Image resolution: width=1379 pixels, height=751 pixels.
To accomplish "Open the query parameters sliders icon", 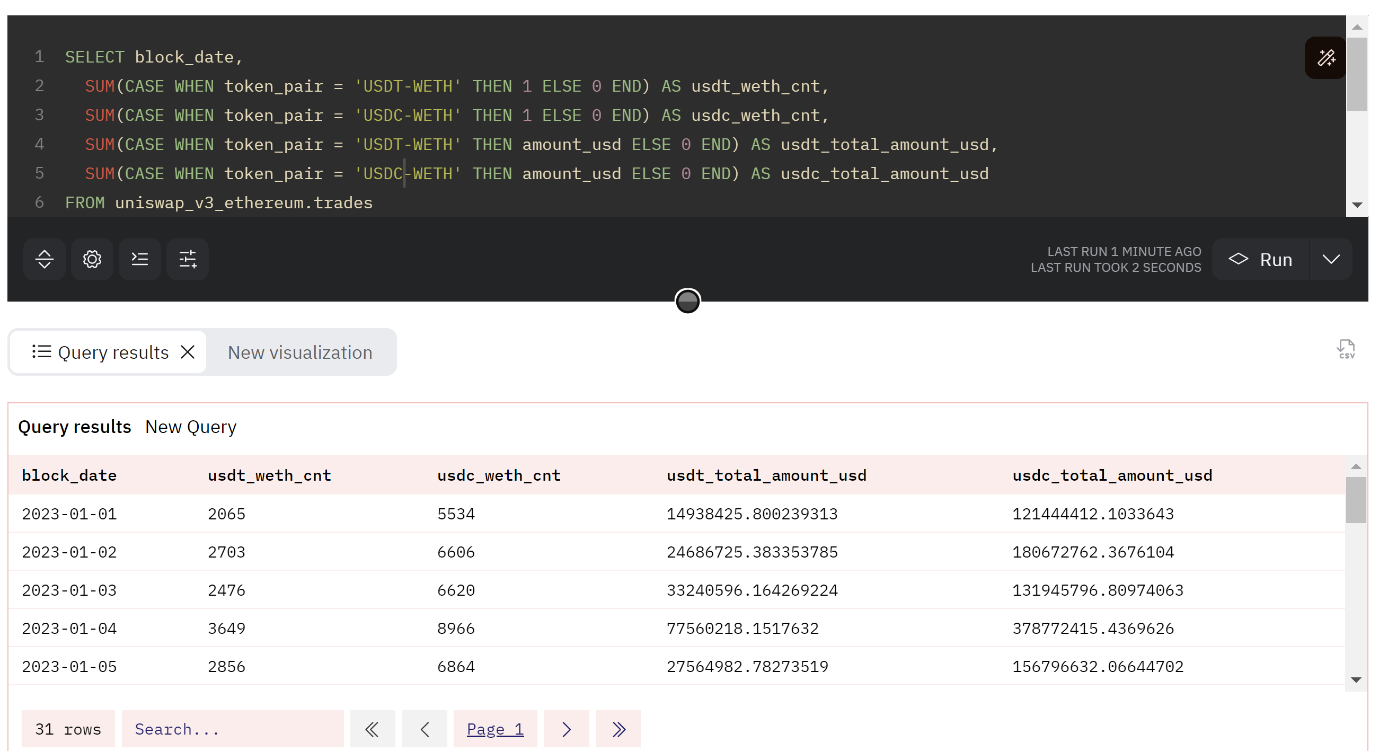I will [188, 259].
